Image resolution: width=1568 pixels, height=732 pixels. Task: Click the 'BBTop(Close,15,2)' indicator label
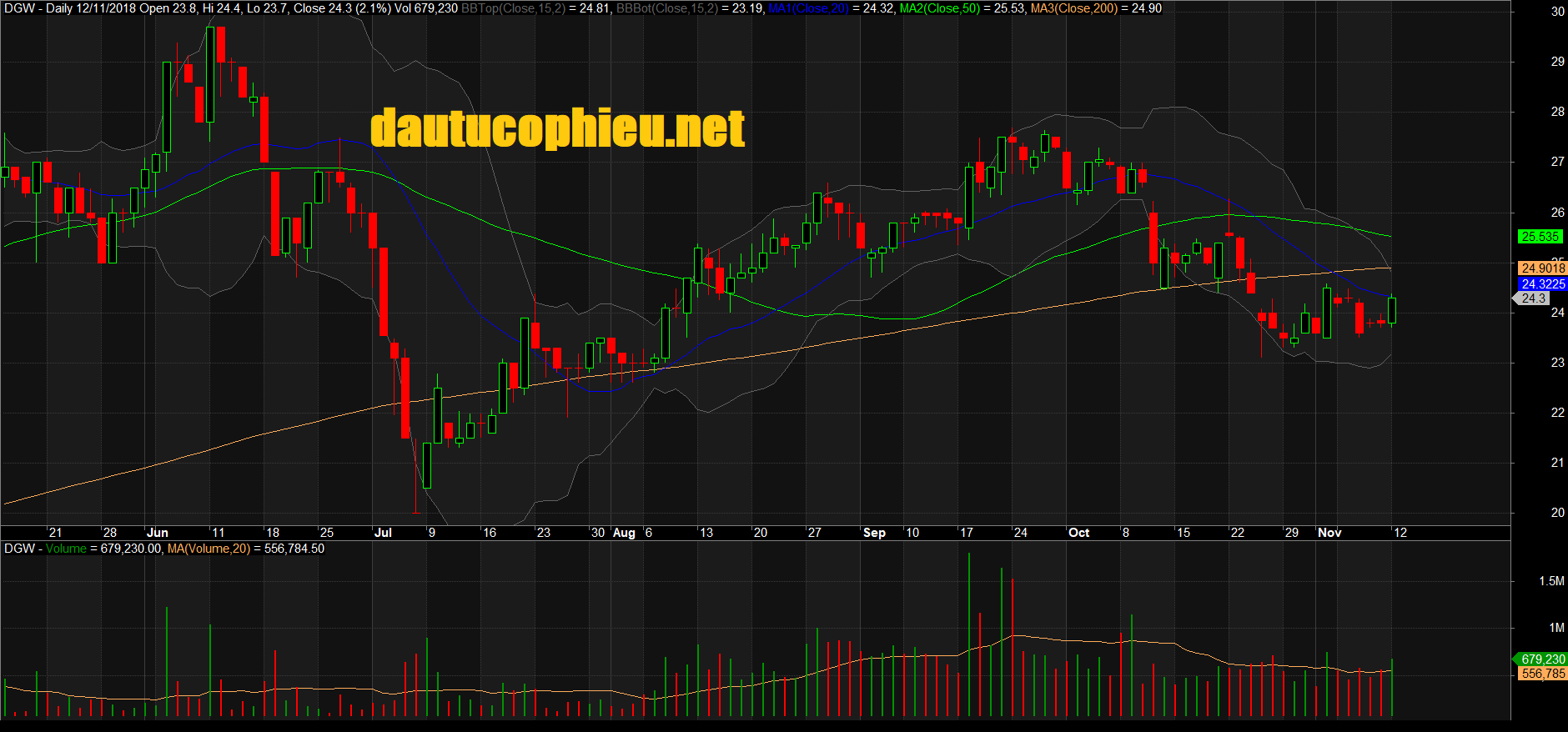(512, 8)
